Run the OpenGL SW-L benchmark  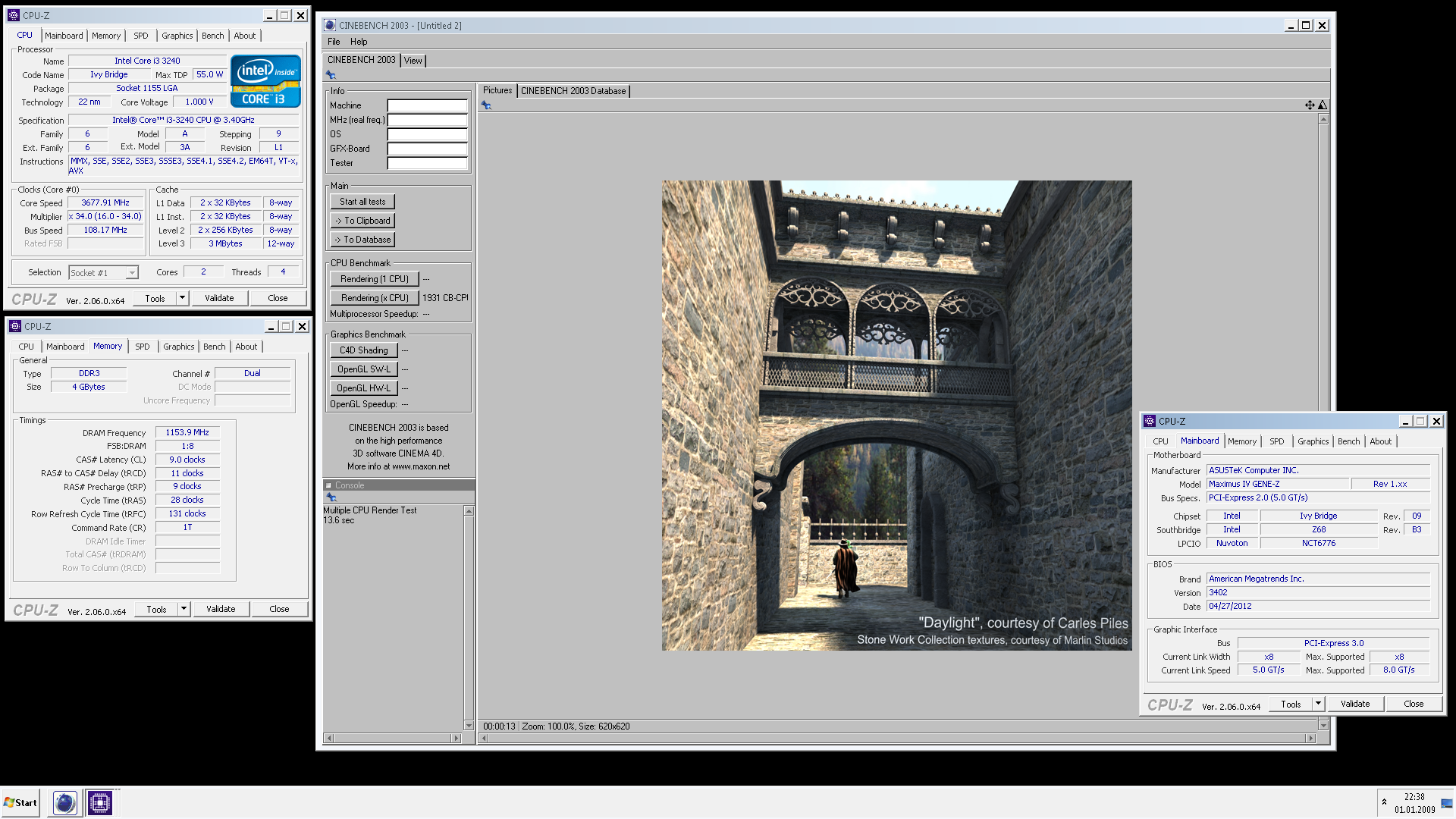364,369
